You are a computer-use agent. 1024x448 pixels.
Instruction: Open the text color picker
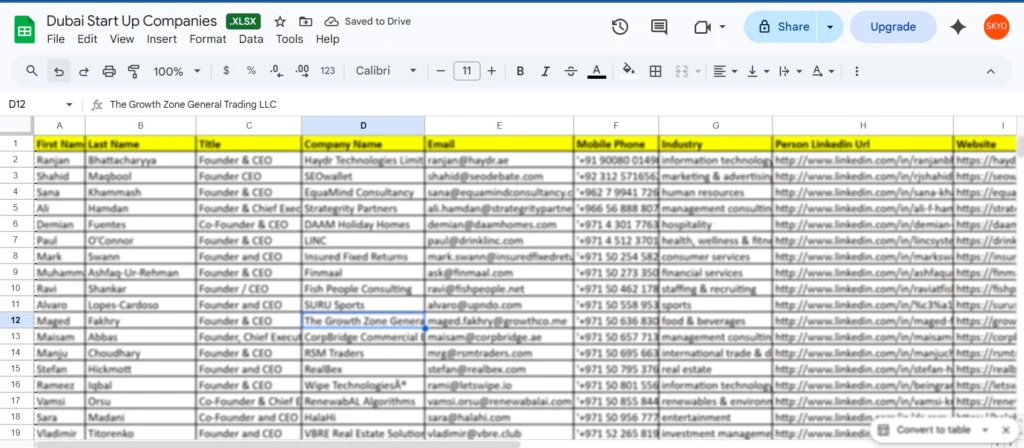[596, 71]
